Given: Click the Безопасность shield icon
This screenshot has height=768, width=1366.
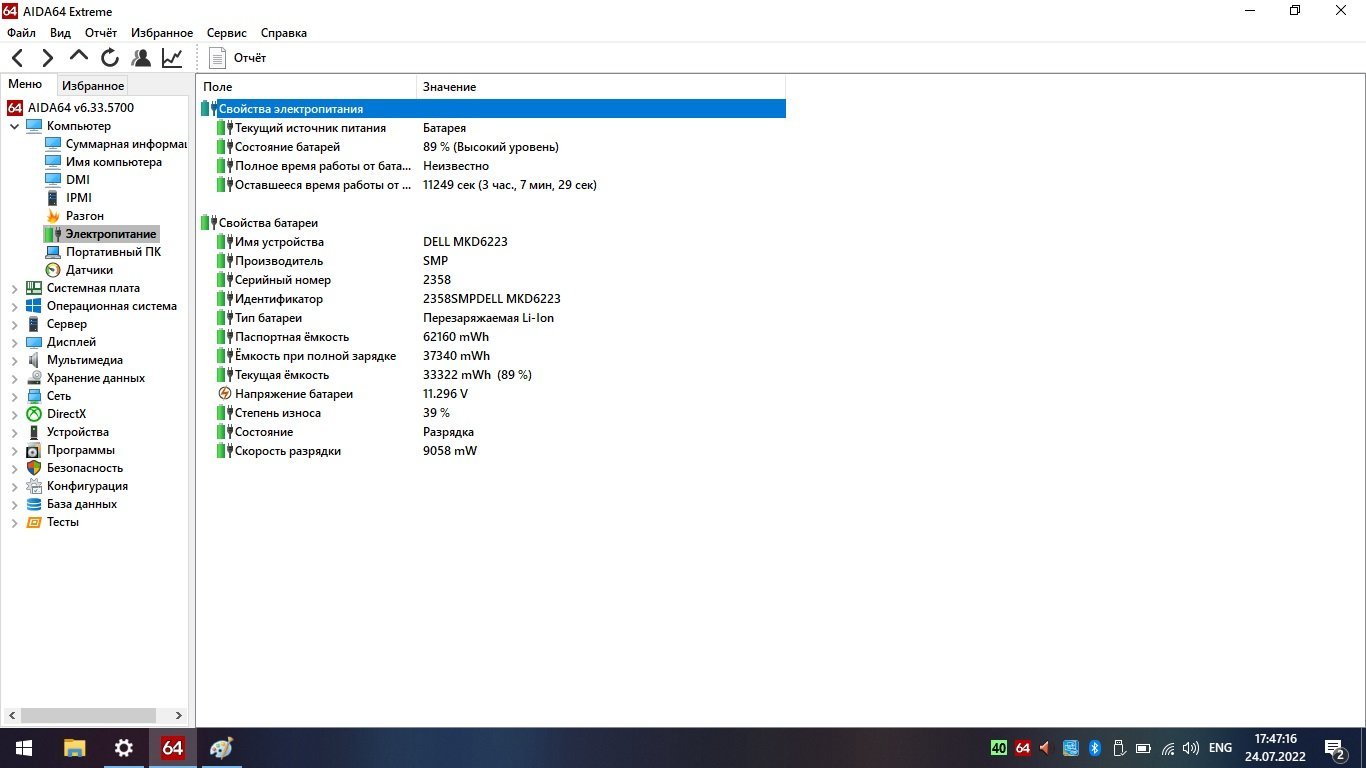Looking at the screenshot, I should pos(34,468).
